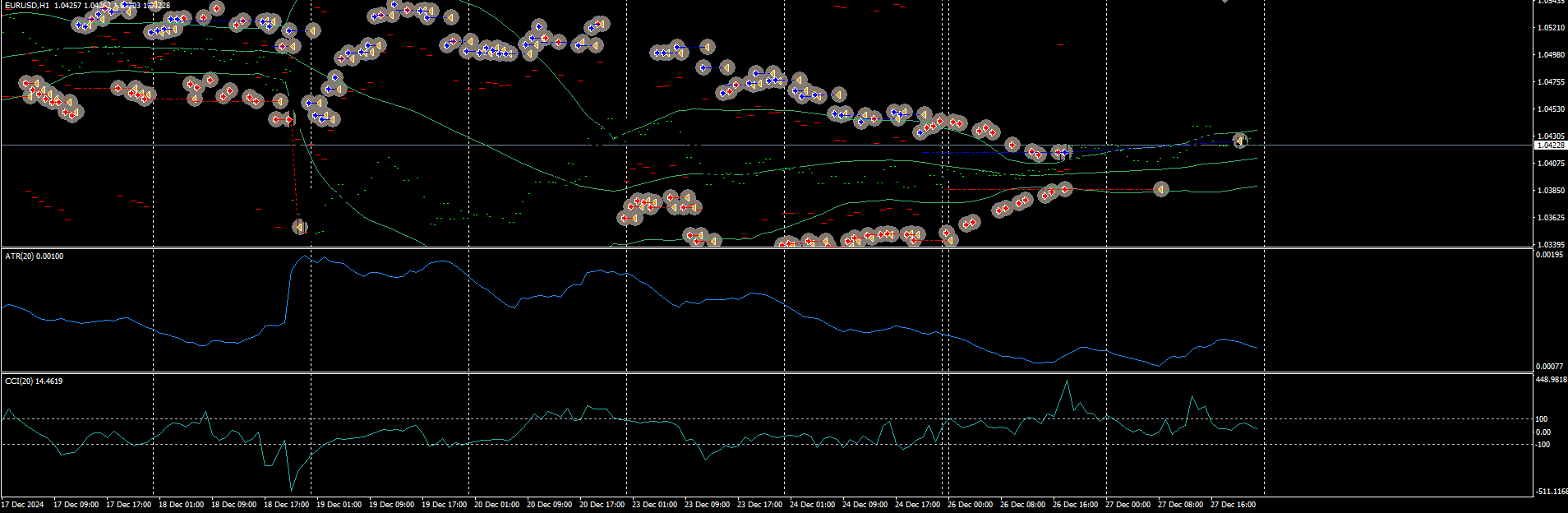
Task: Click the EURUSD,H1 chart title label
Action: pos(27,6)
